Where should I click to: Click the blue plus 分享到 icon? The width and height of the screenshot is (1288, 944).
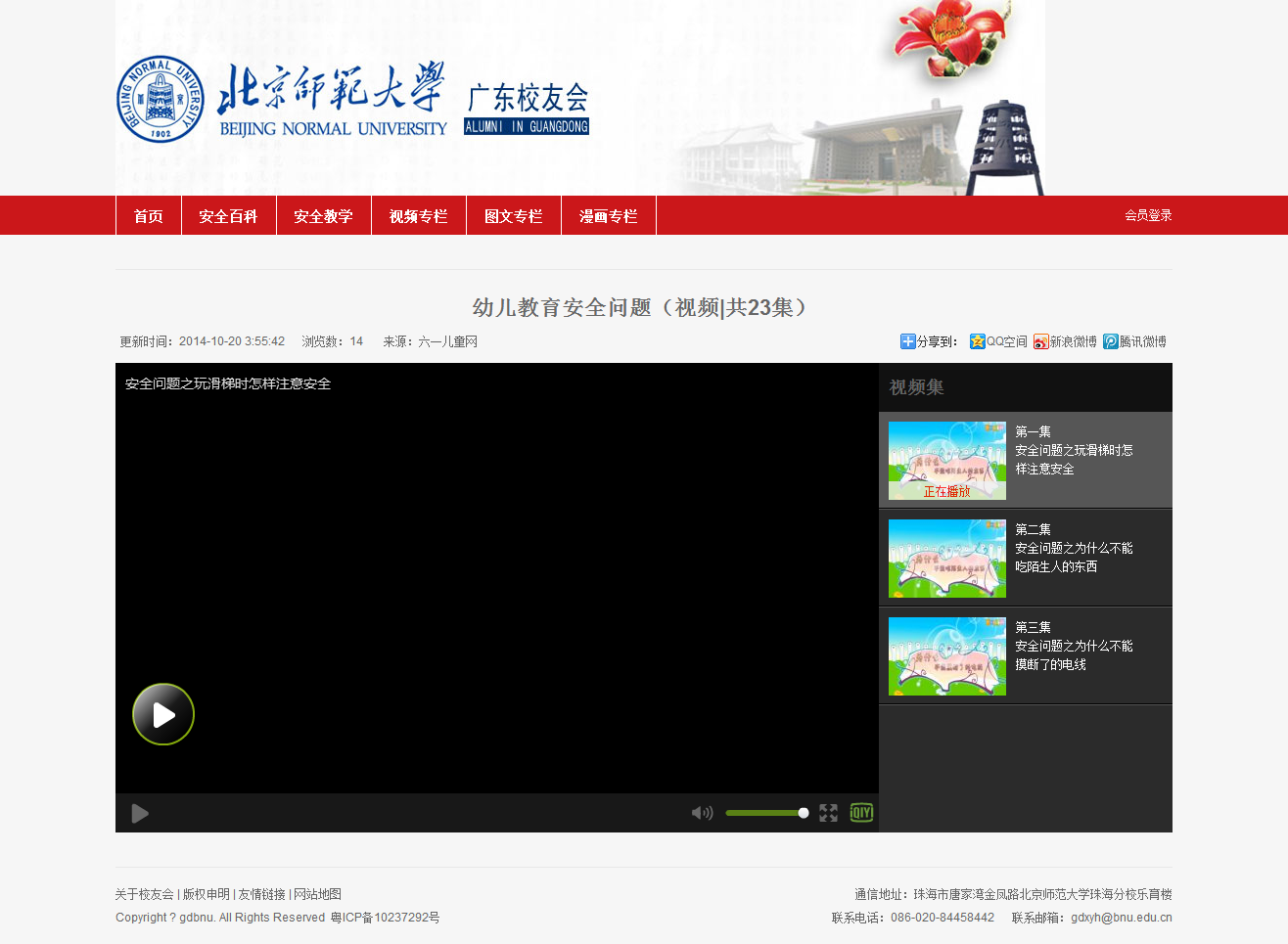point(907,341)
